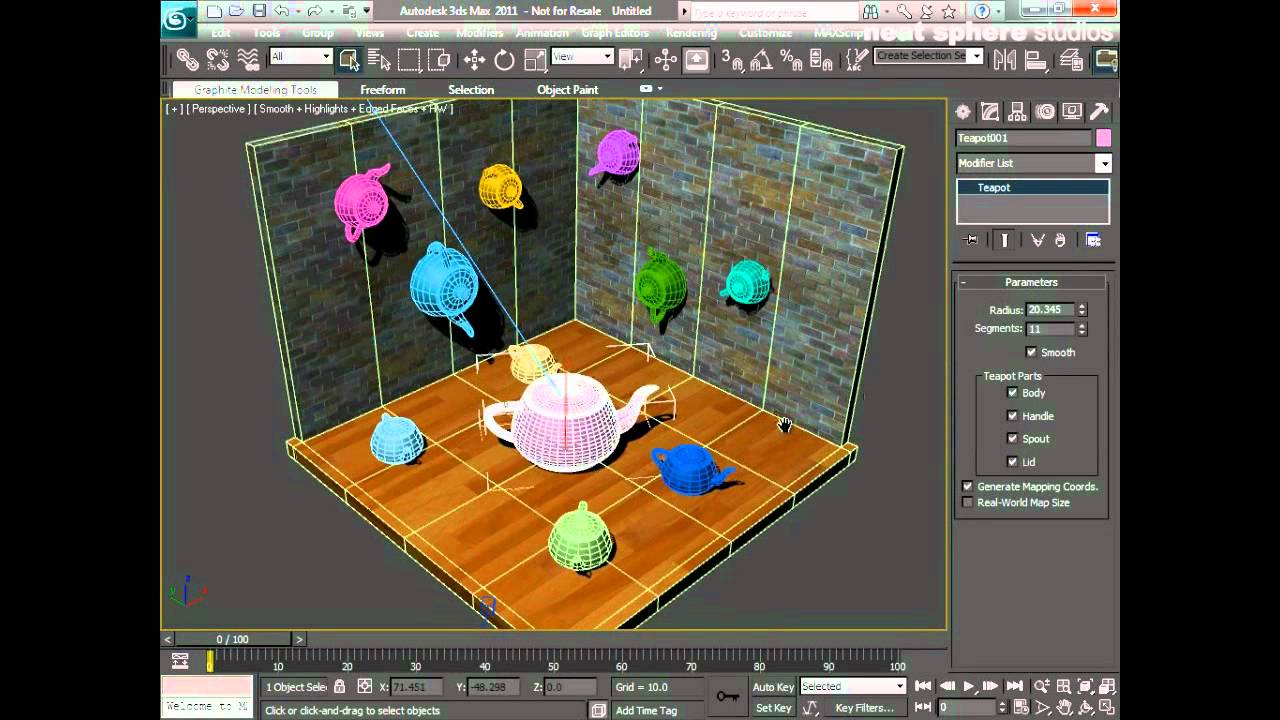Choose the Rectangular Selection Region tool

click(409, 60)
